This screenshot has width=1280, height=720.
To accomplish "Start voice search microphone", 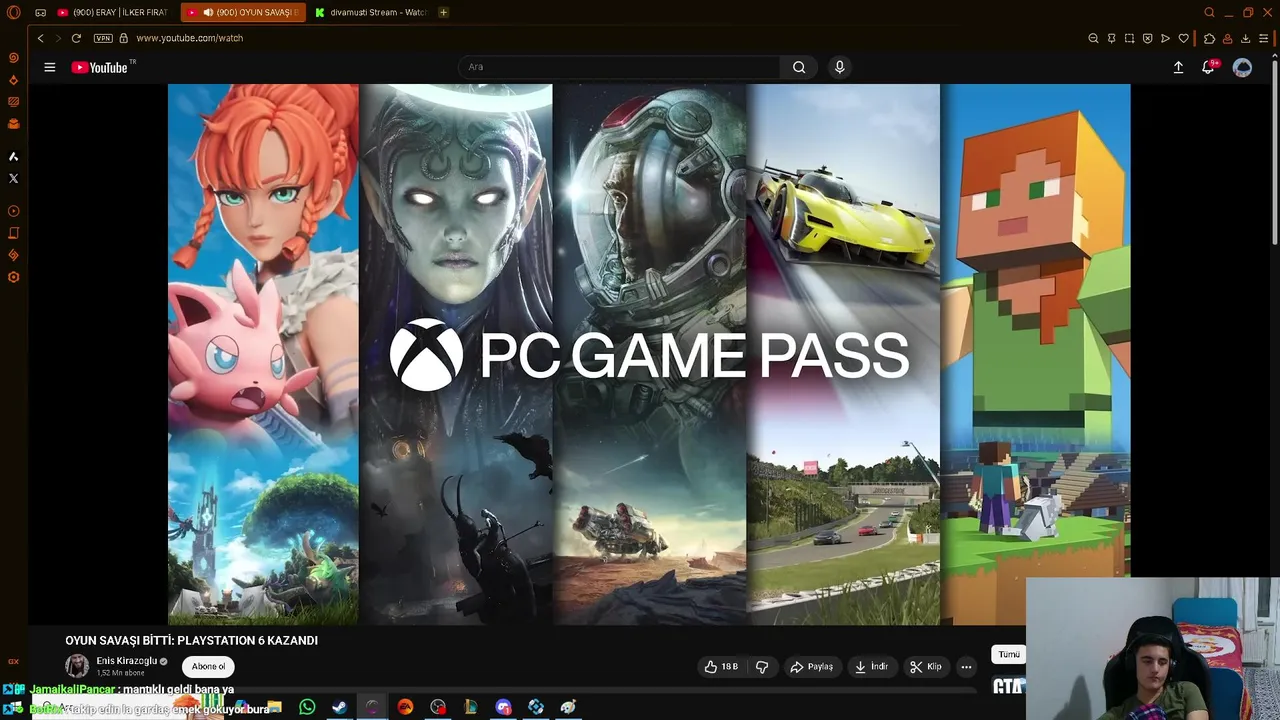I will pyautogui.click(x=840, y=67).
